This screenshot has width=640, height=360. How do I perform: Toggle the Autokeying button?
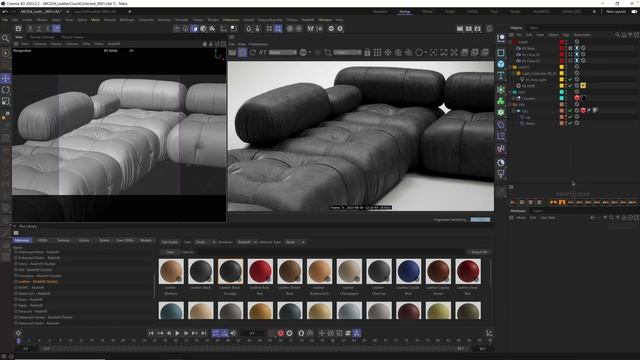coord(289,333)
